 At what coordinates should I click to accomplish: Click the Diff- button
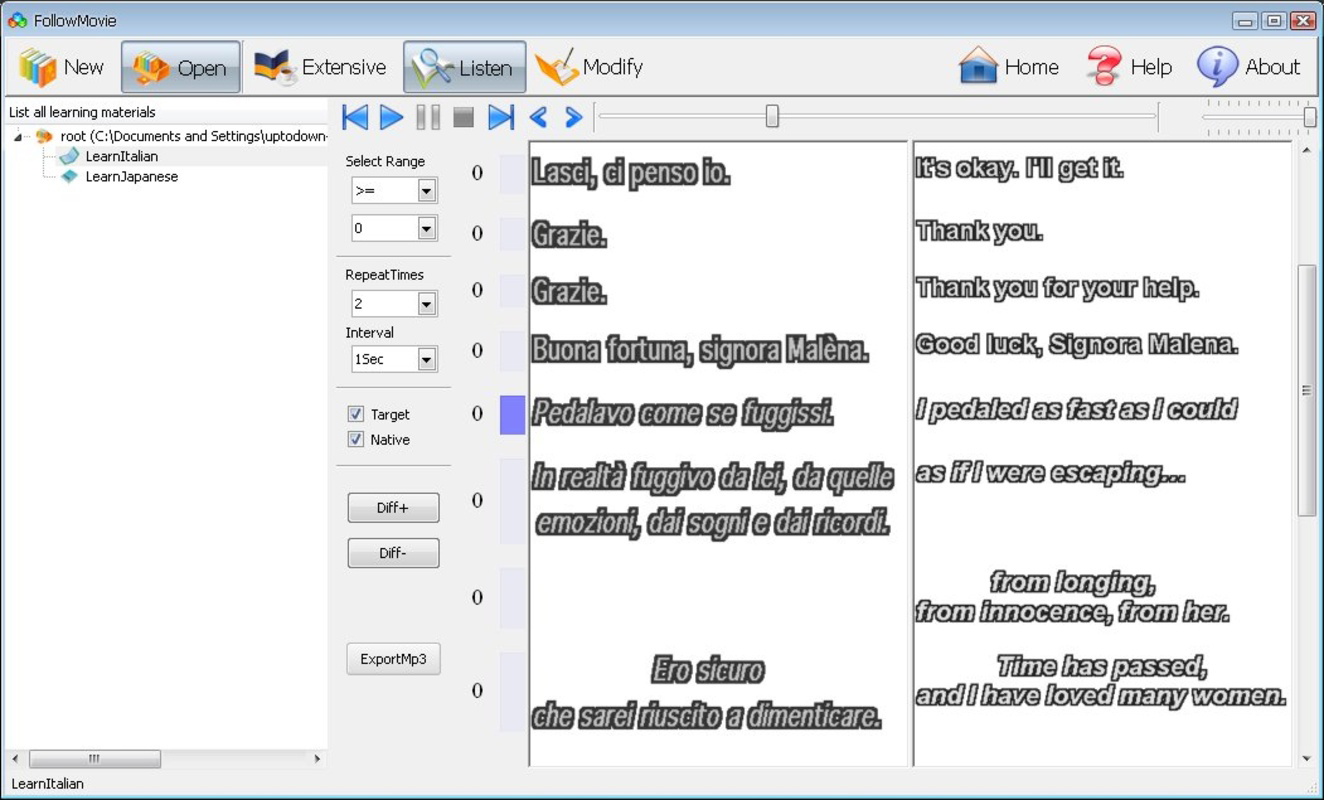pos(393,553)
